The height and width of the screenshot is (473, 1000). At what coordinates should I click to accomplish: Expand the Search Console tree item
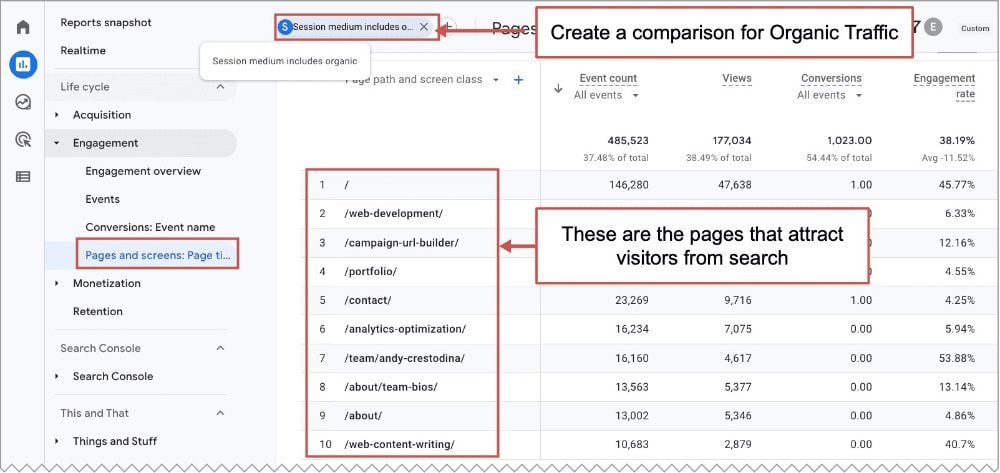(x=57, y=376)
